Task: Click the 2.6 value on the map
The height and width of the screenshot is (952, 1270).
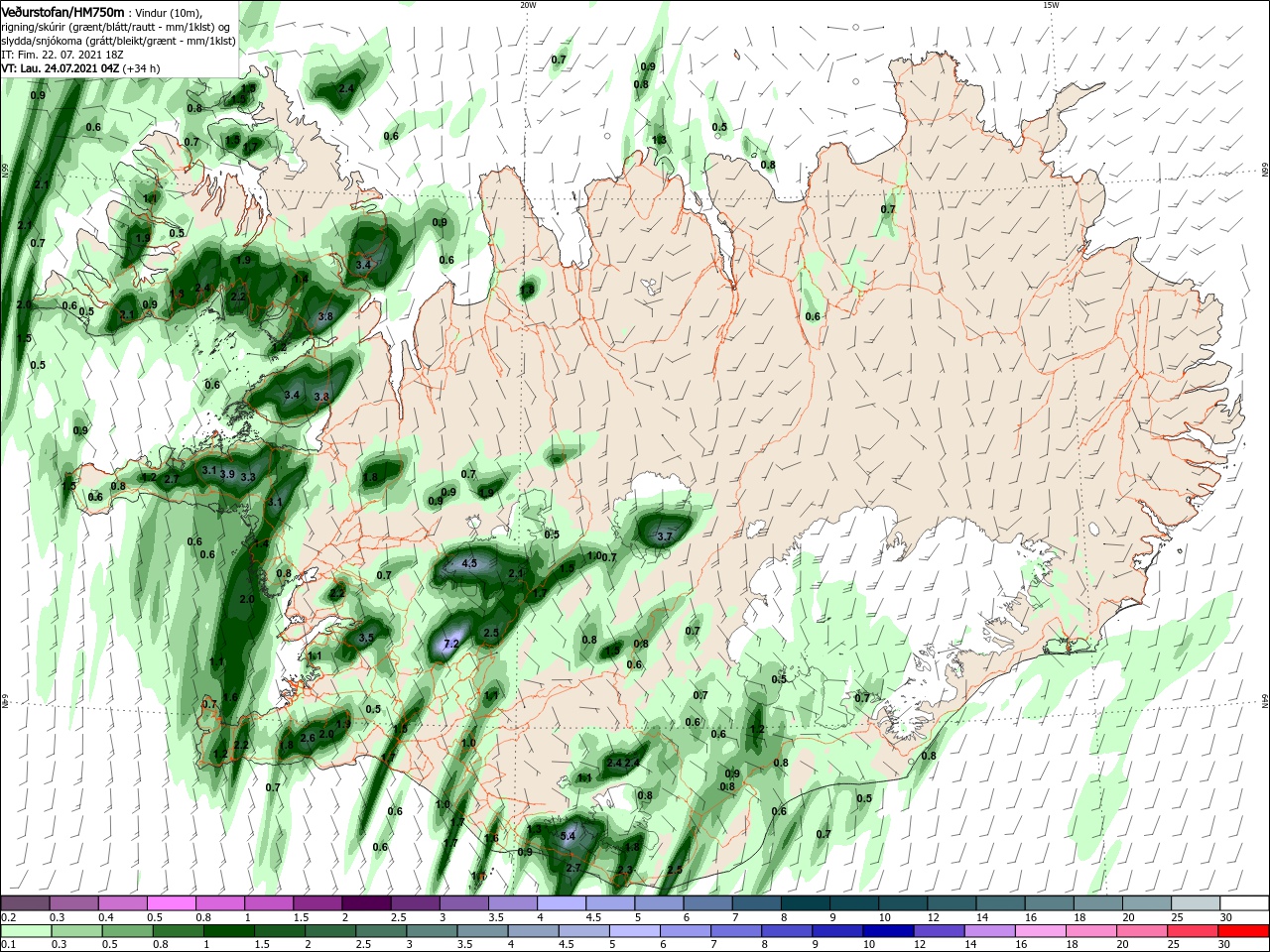Action: click(x=307, y=738)
